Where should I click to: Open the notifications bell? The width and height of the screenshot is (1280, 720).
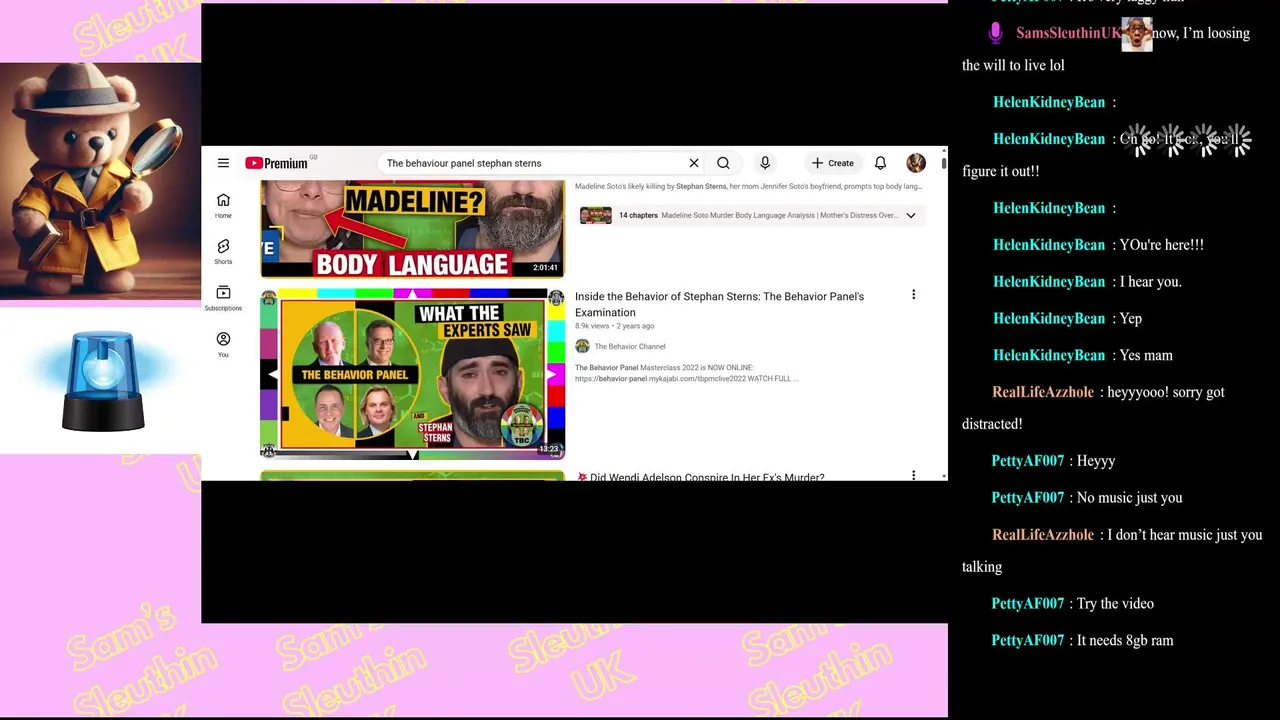[x=880, y=163]
